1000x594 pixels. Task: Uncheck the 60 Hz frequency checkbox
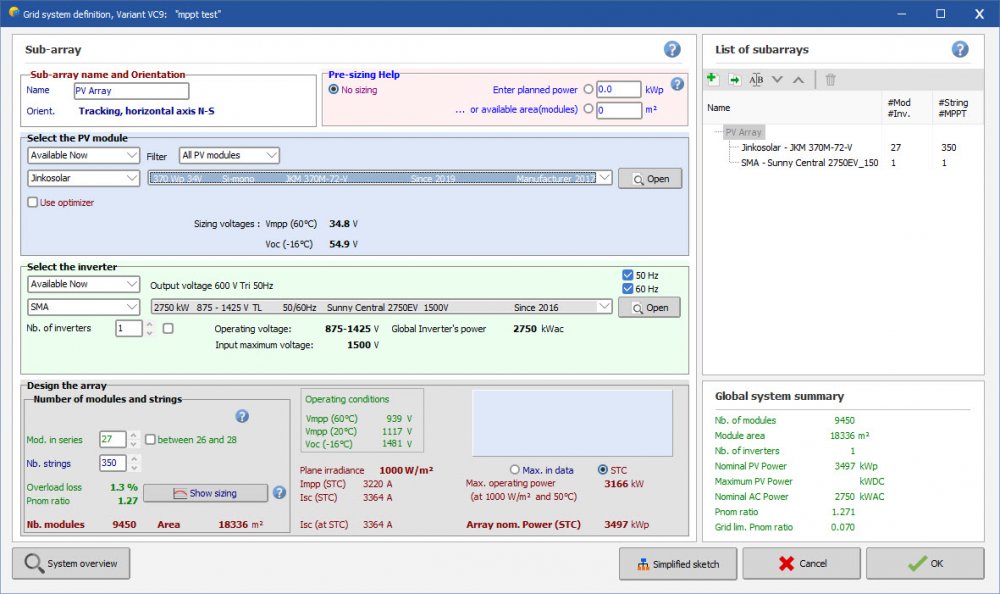coord(627,289)
